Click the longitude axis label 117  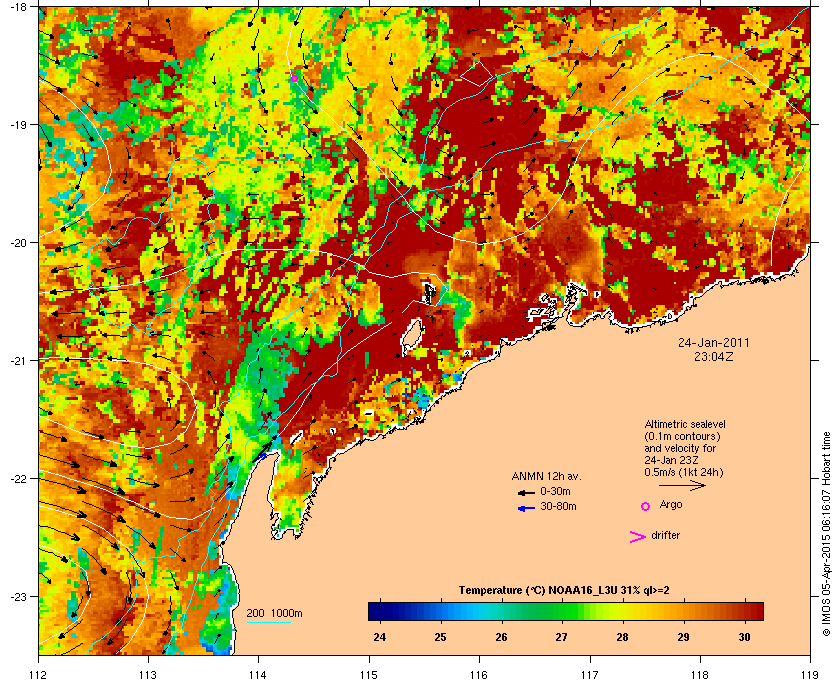point(590,675)
